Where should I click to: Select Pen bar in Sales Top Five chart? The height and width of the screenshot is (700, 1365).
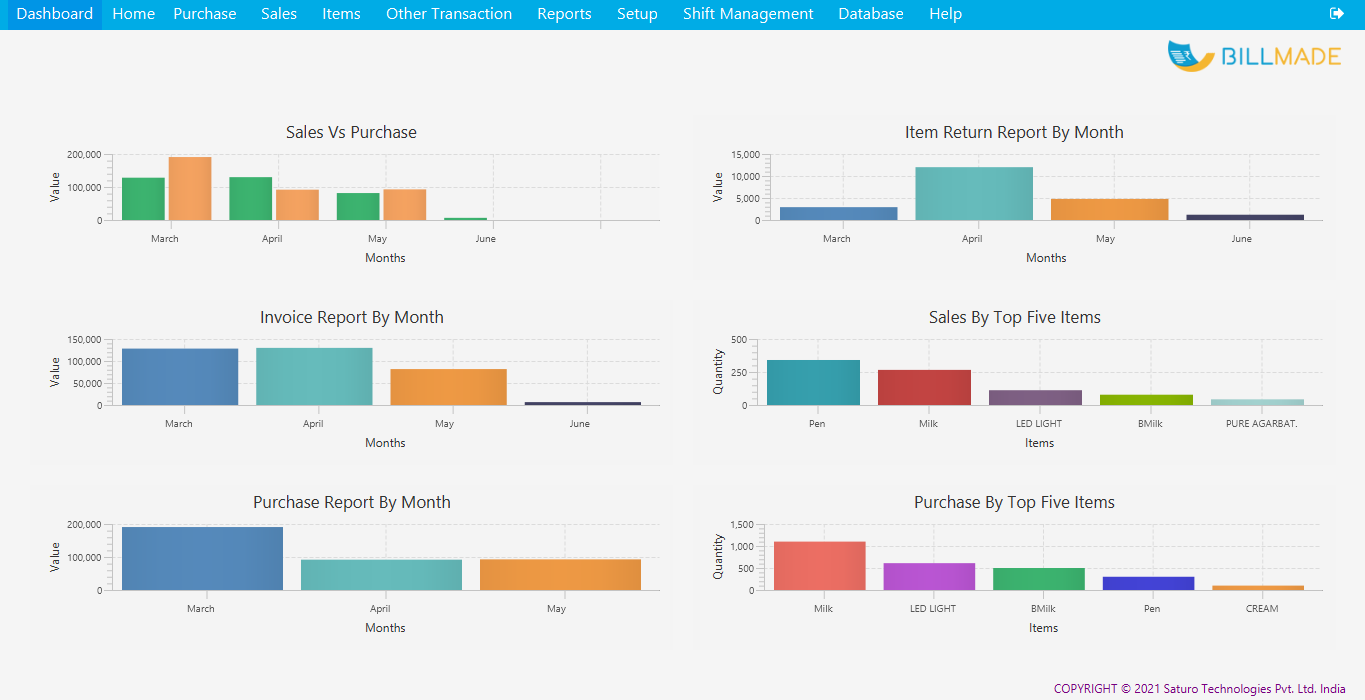pos(813,383)
